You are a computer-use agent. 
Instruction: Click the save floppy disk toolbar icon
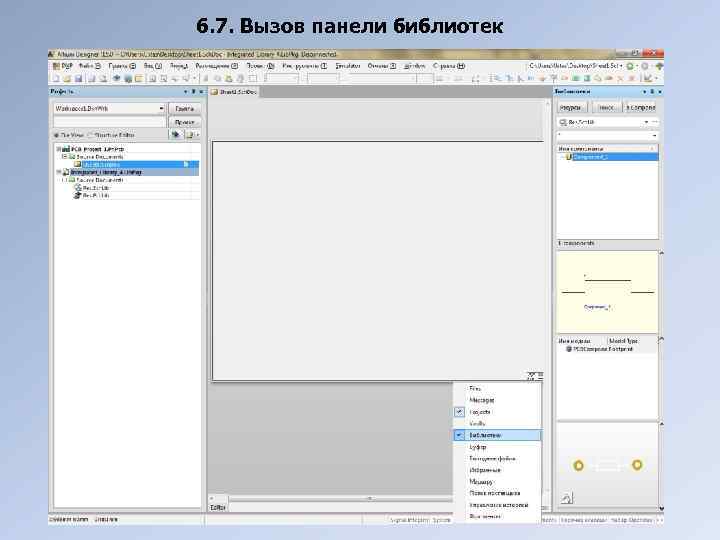click(79, 79)
